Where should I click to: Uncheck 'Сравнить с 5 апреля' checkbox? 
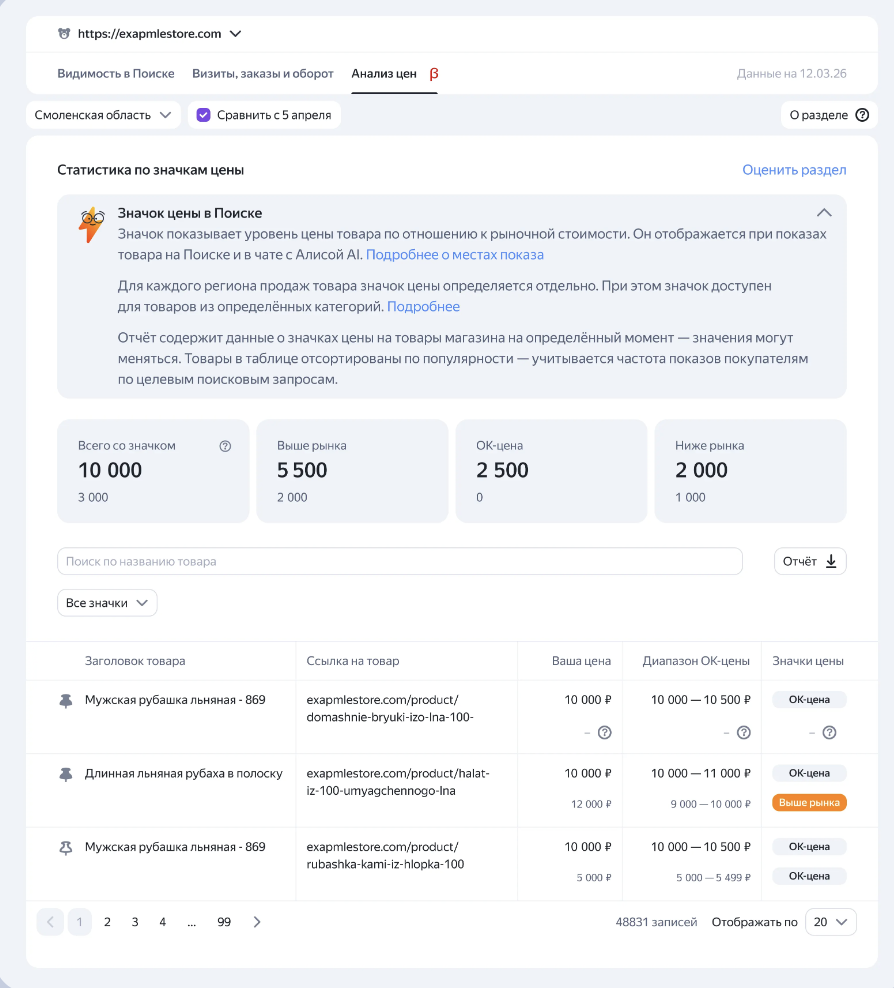click(204, 115)
